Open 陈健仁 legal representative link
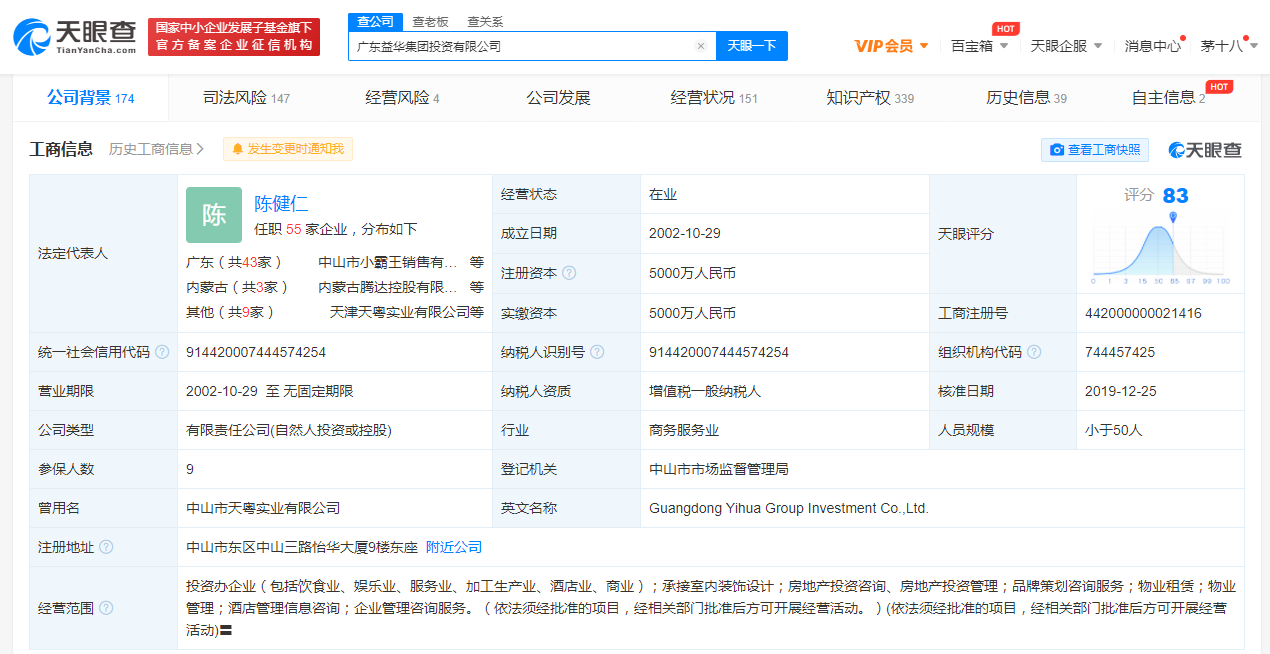The width and height of the screenshot is (1270, 654). 281,204
